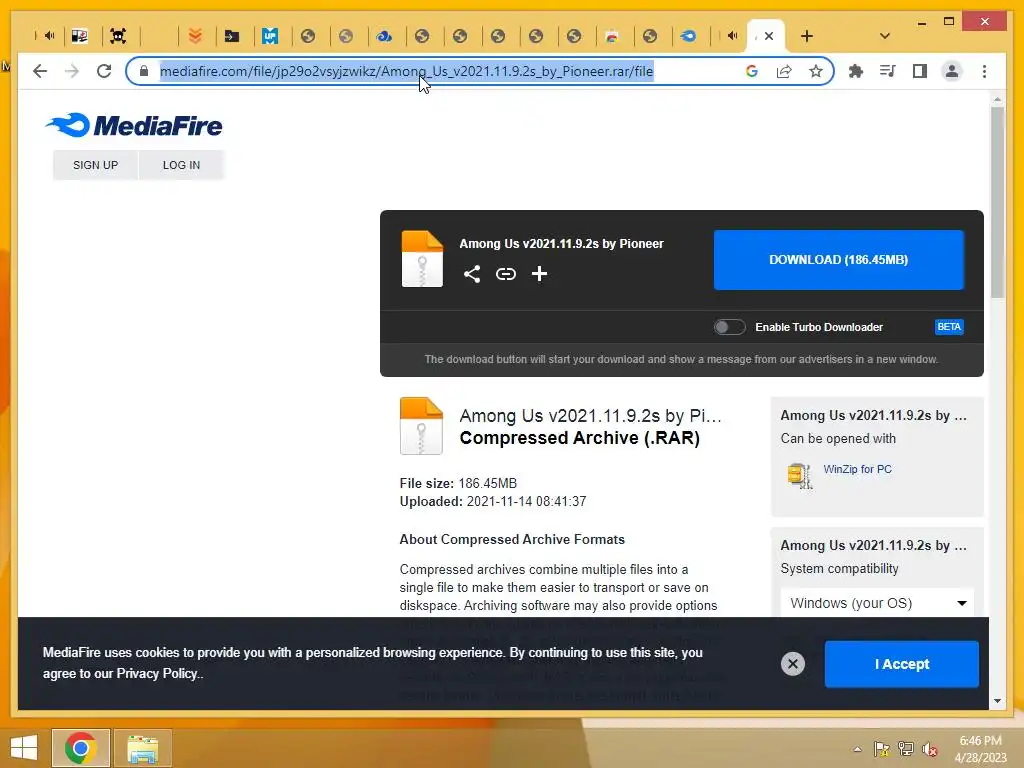The width and height of the screenshot is (1024, 768).
Task: Click the SIGN UP button
Action: (x=95, y=165)
